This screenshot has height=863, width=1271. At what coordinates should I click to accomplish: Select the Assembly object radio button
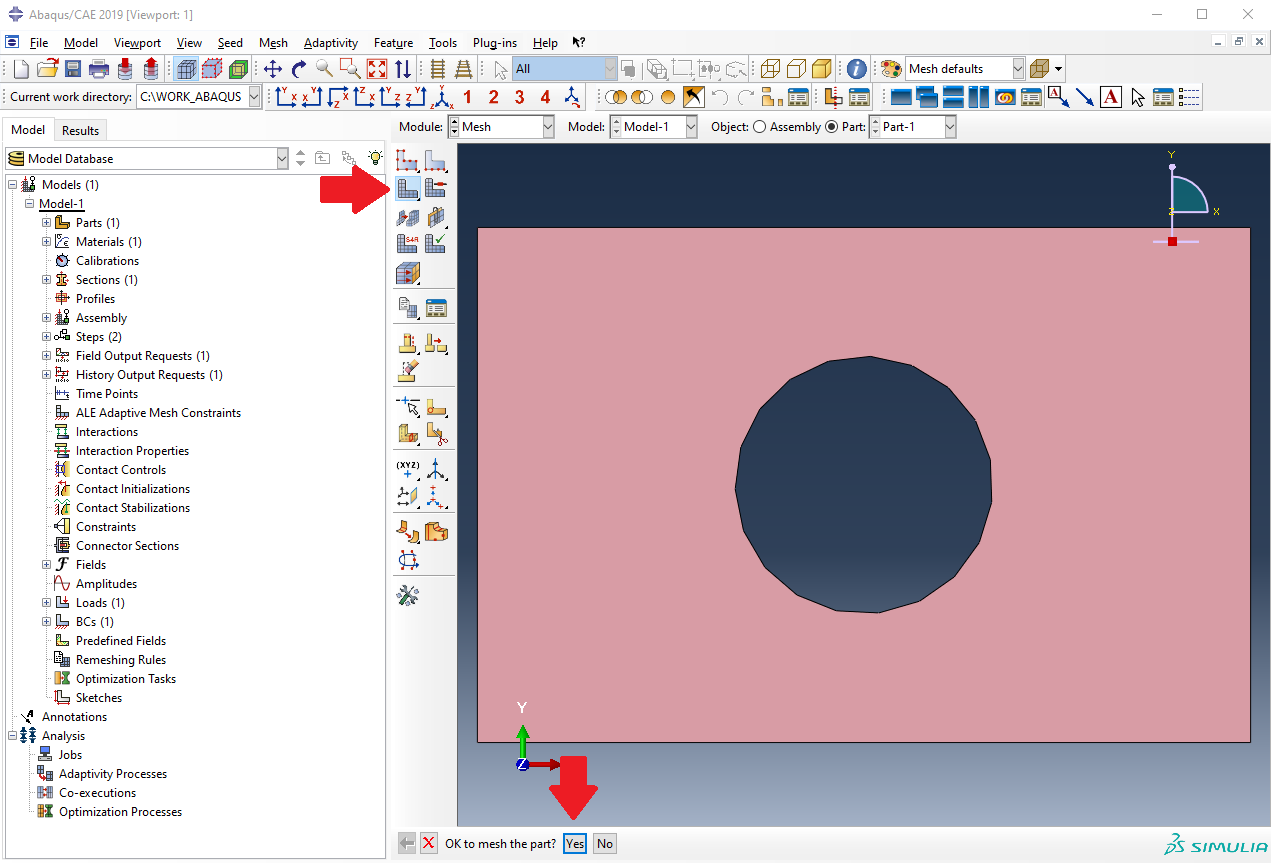pyautogui.click(x=759, y=127)
